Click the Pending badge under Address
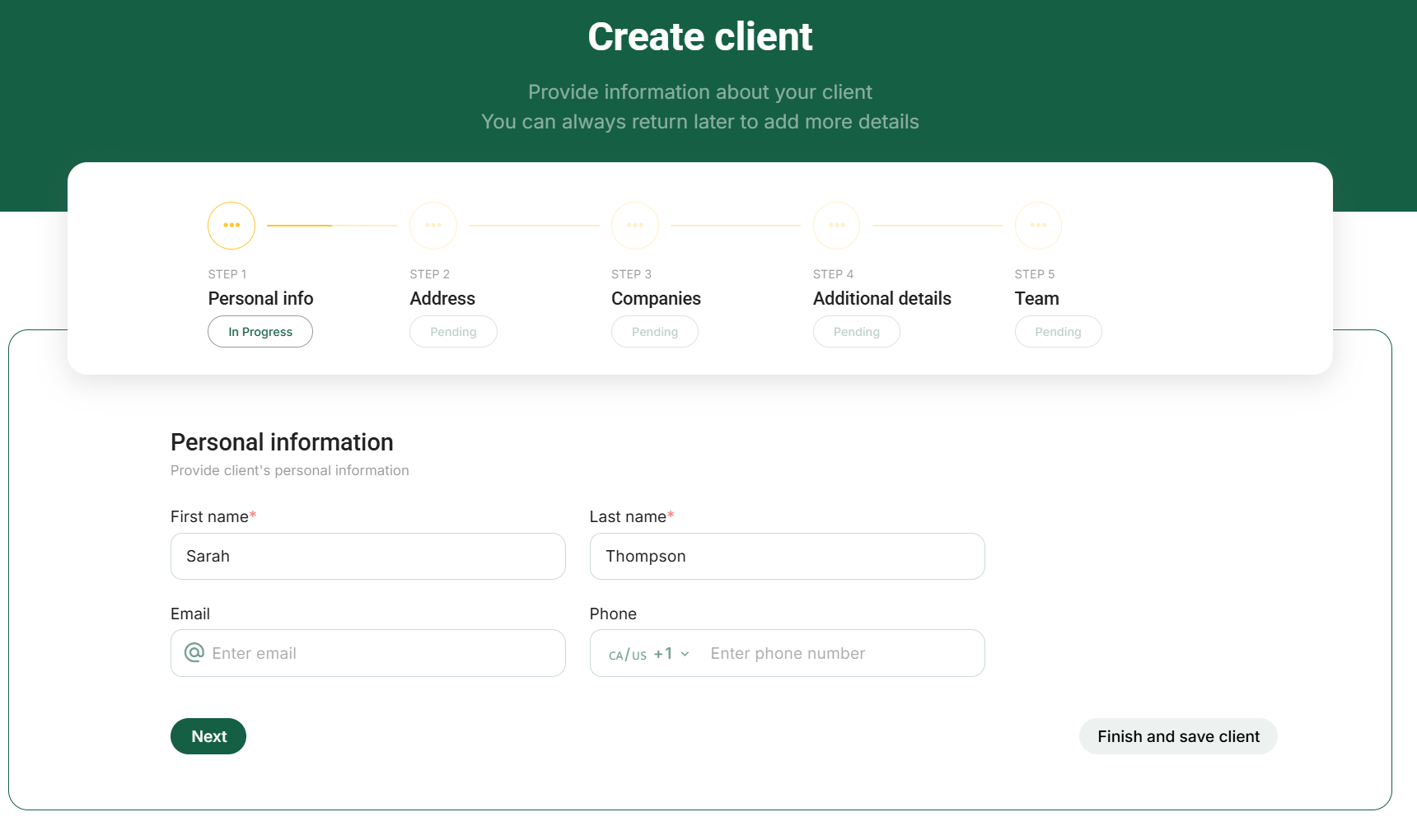This screenshot has height=840, width=1417. coord(453,332)
